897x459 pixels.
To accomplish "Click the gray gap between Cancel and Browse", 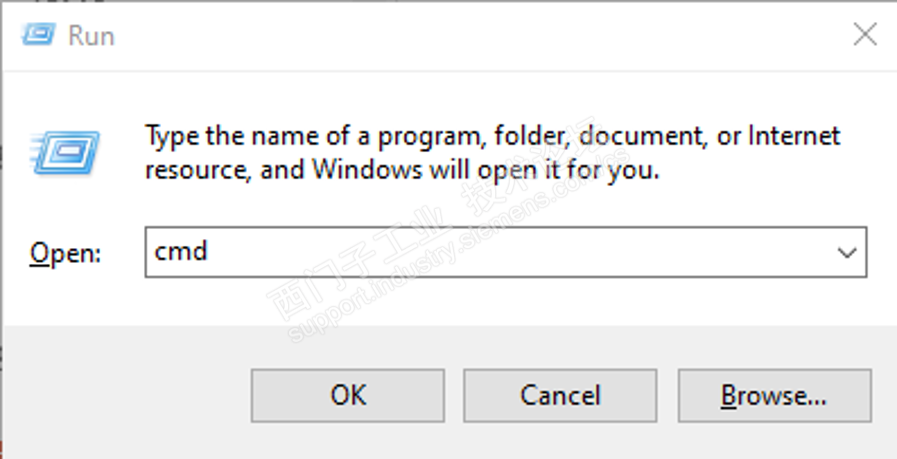I will pyautogui.click(x=667, y=396).
